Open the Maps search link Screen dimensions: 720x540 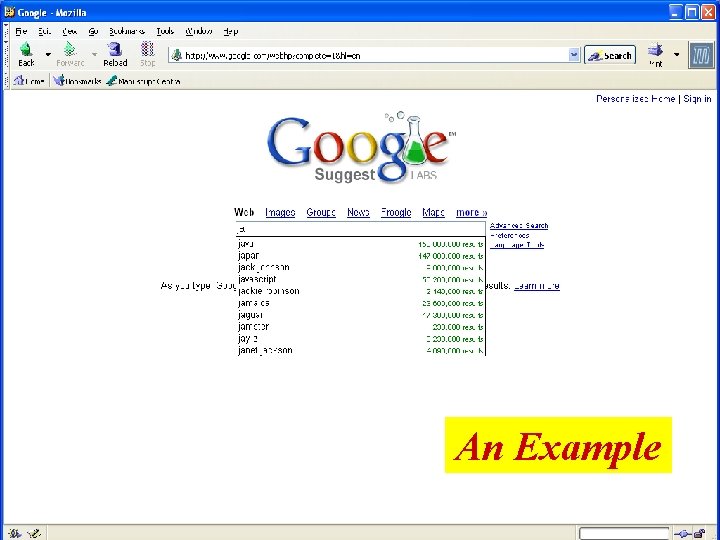pyautogui.click(x=433, y=212)
